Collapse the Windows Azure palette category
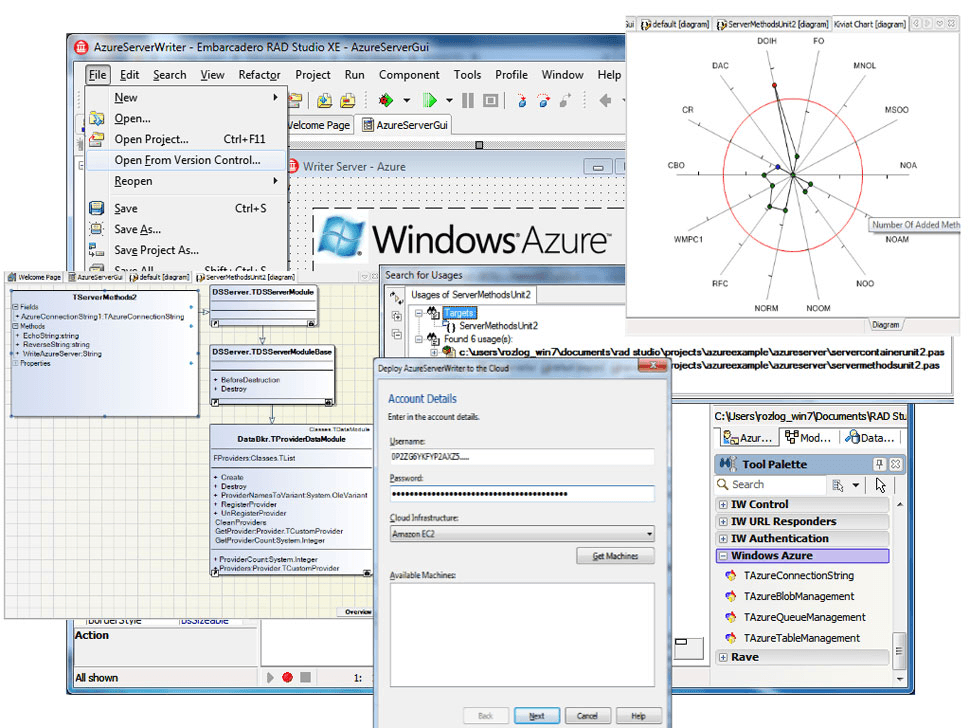The height and width of the screenshot is (728, 970). [723, 556]
